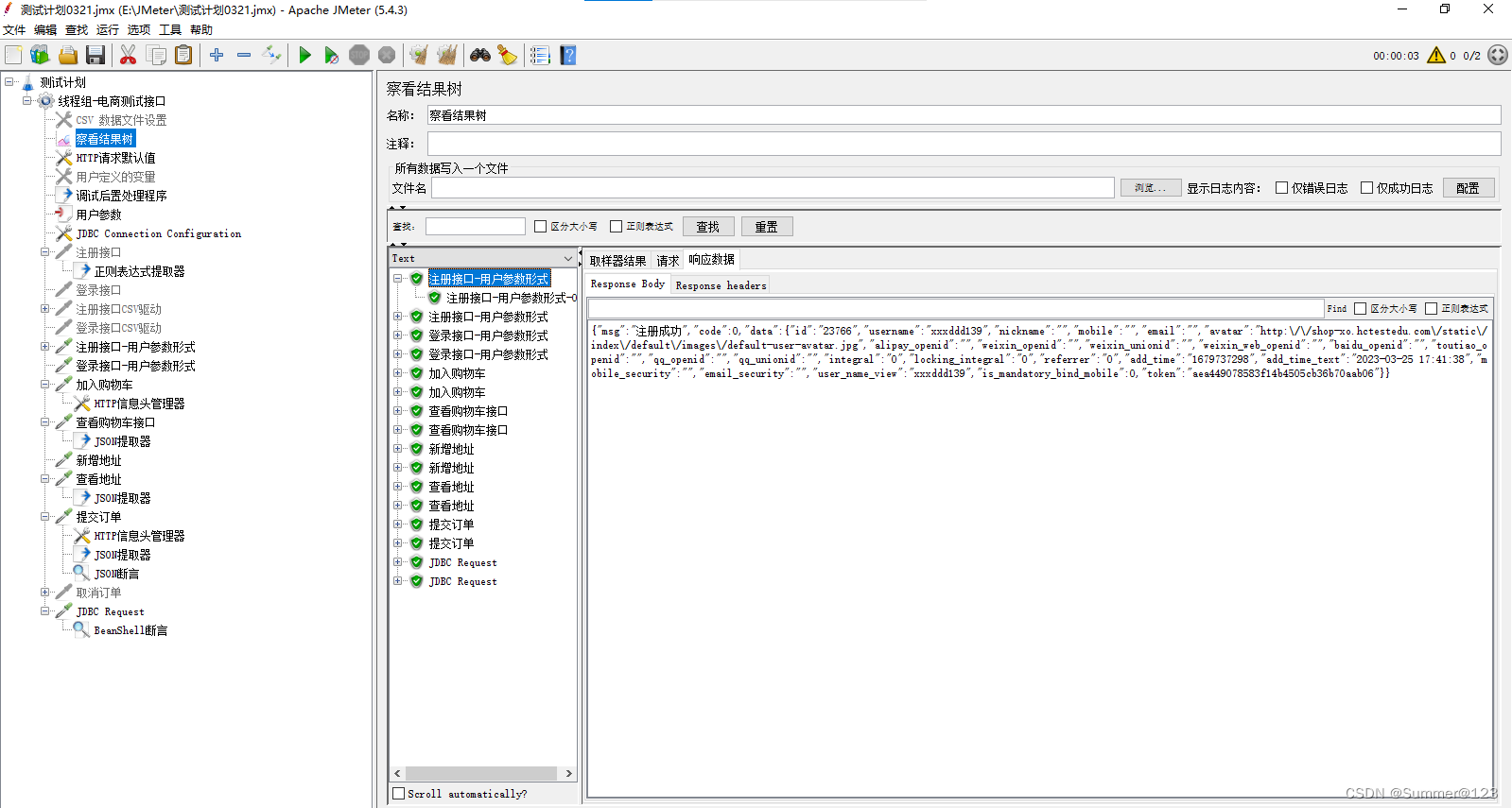Click the Stop test icon
The image size is (1512, 808).
(x=359, y=56)
